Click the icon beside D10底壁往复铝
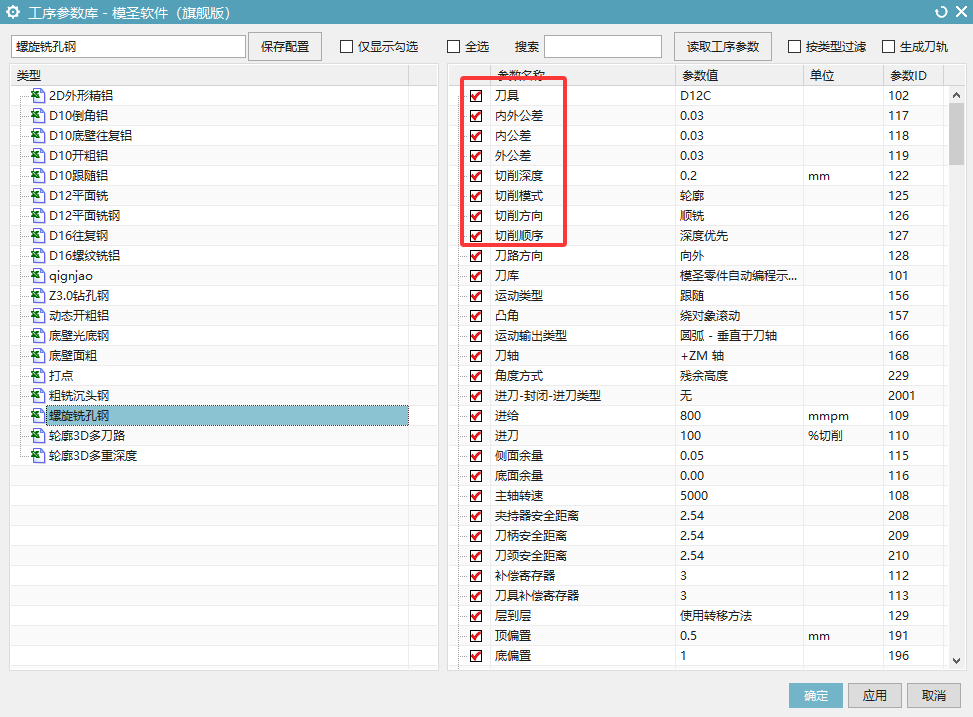 [38, 135]
